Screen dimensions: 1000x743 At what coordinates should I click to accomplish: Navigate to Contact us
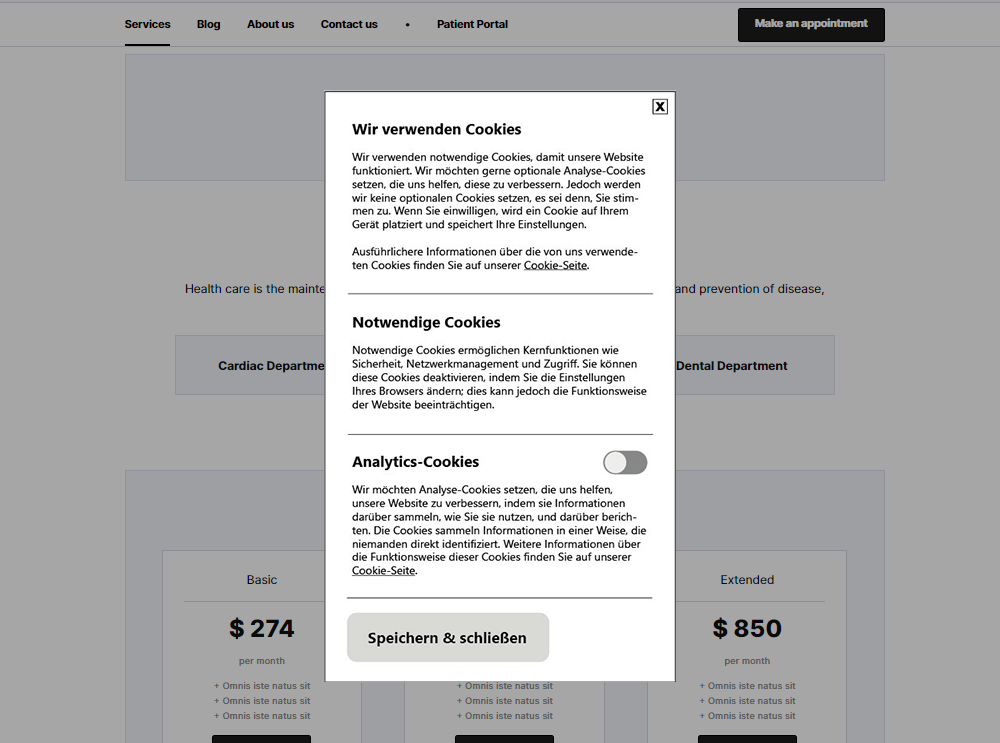coord(349,24)
